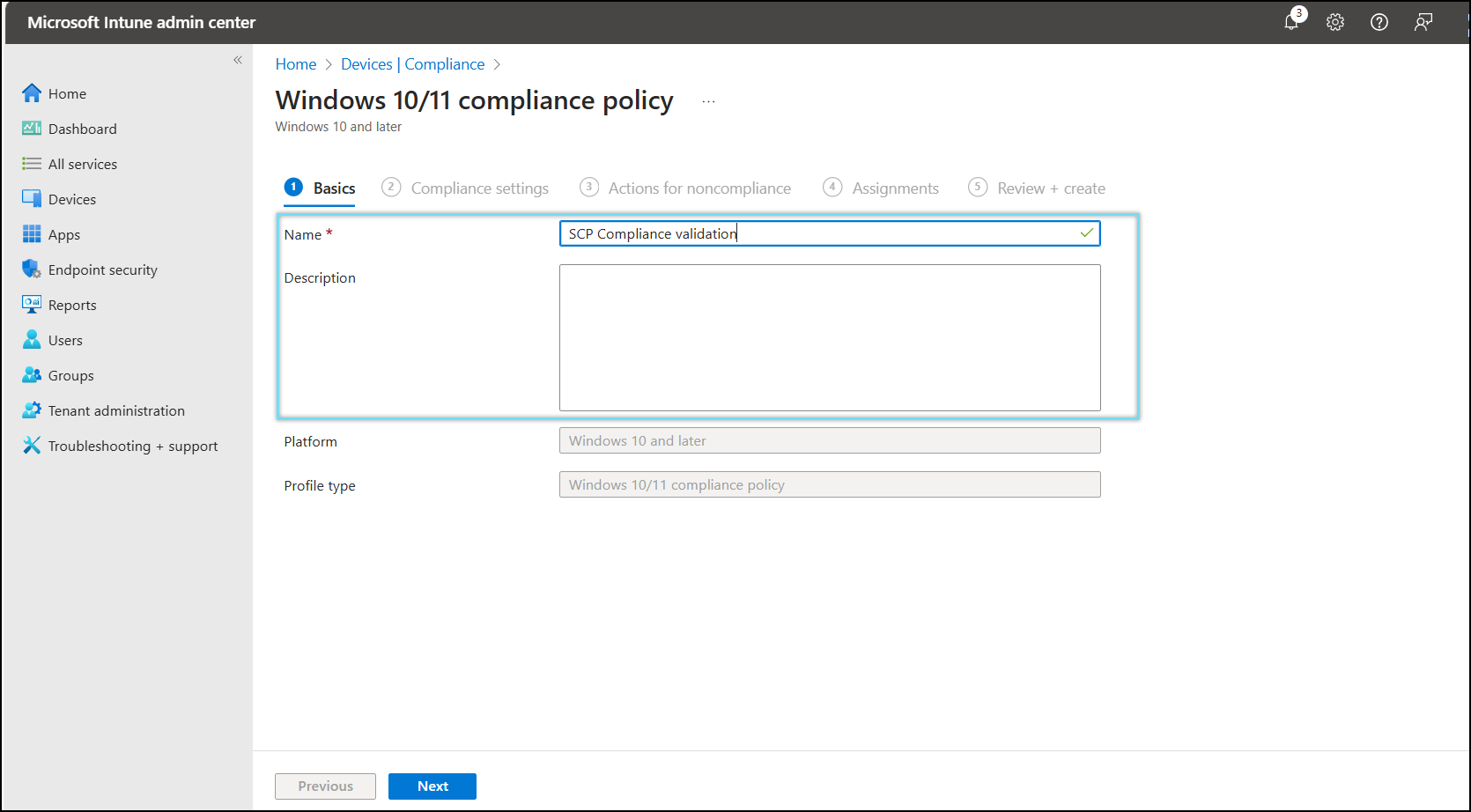The image size is (1471, 812).
Task: Click the All services list icon
Action: coord(32,164)
